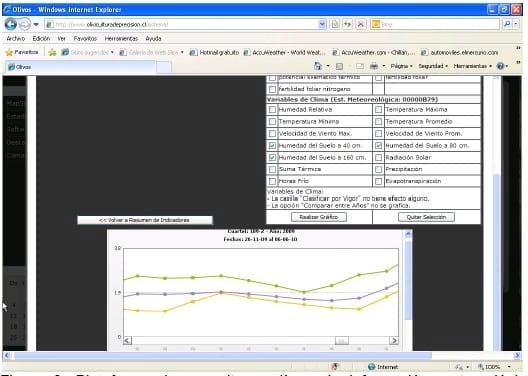This screenshot has height=376, width=528.
Task: Click the Bing search magnifier icon
Action: pyautogui.click(x=507, y=24)
